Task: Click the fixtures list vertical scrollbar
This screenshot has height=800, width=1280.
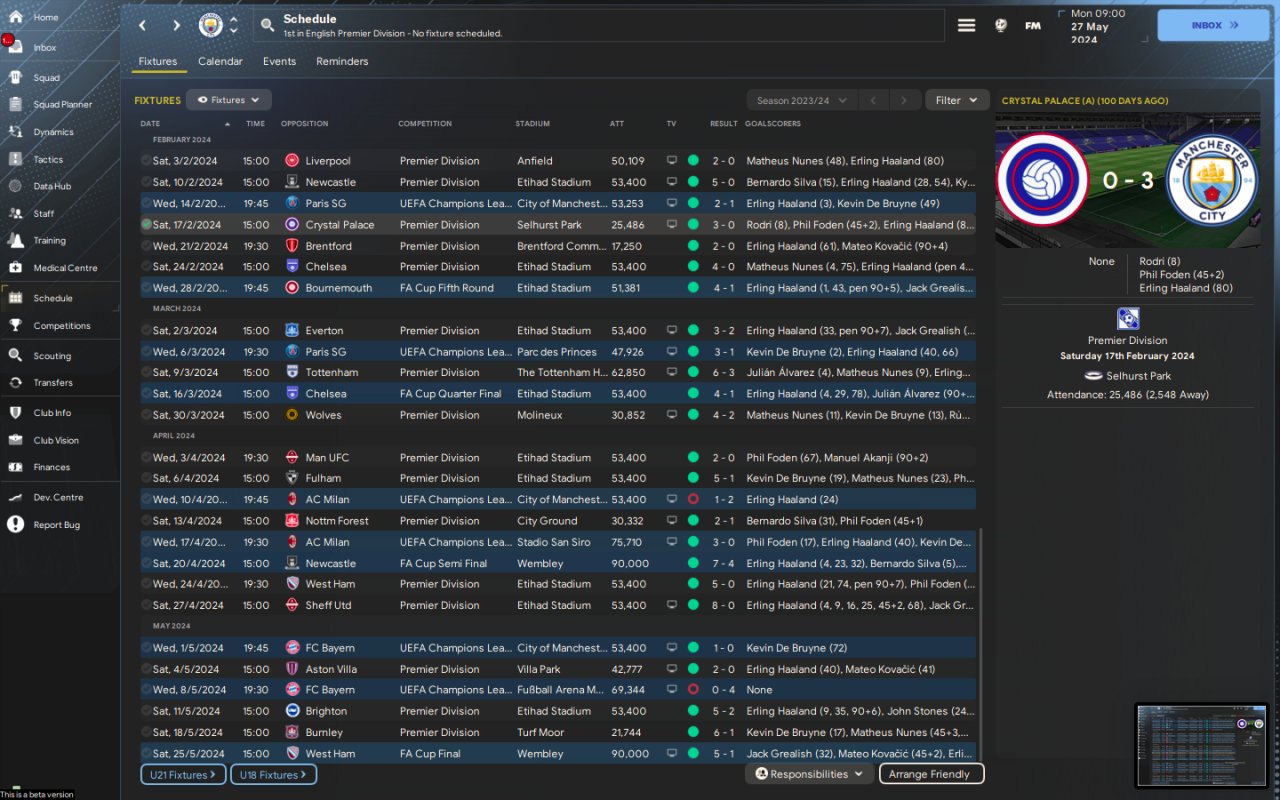Action: click(980, 645)
